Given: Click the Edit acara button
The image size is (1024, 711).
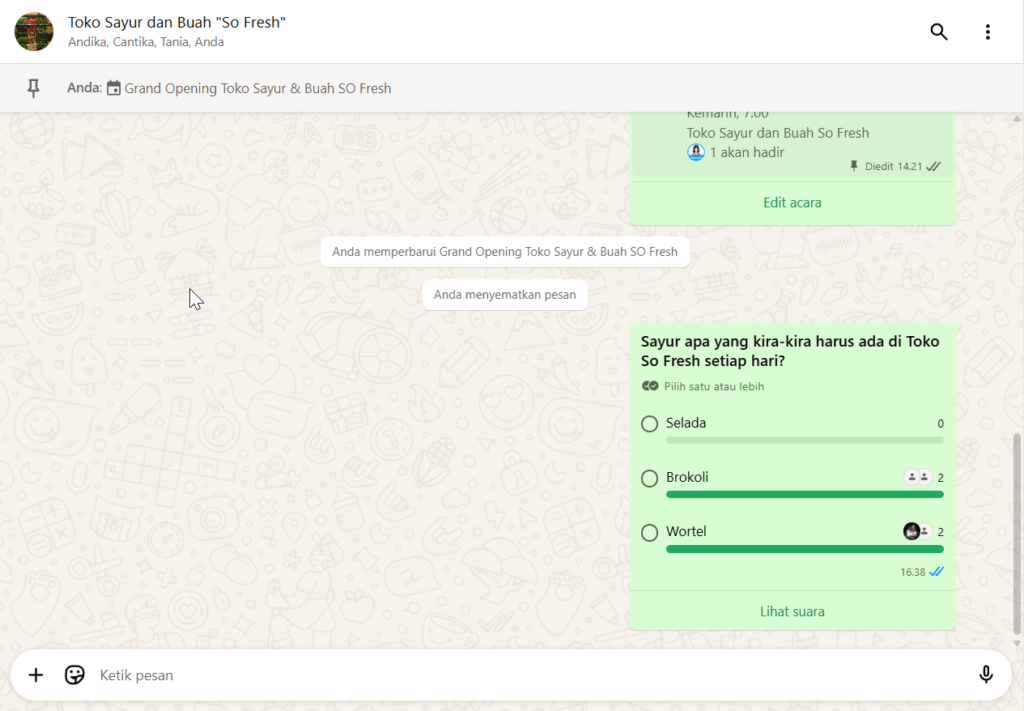Looking at the screenshot, I should 792,203.
